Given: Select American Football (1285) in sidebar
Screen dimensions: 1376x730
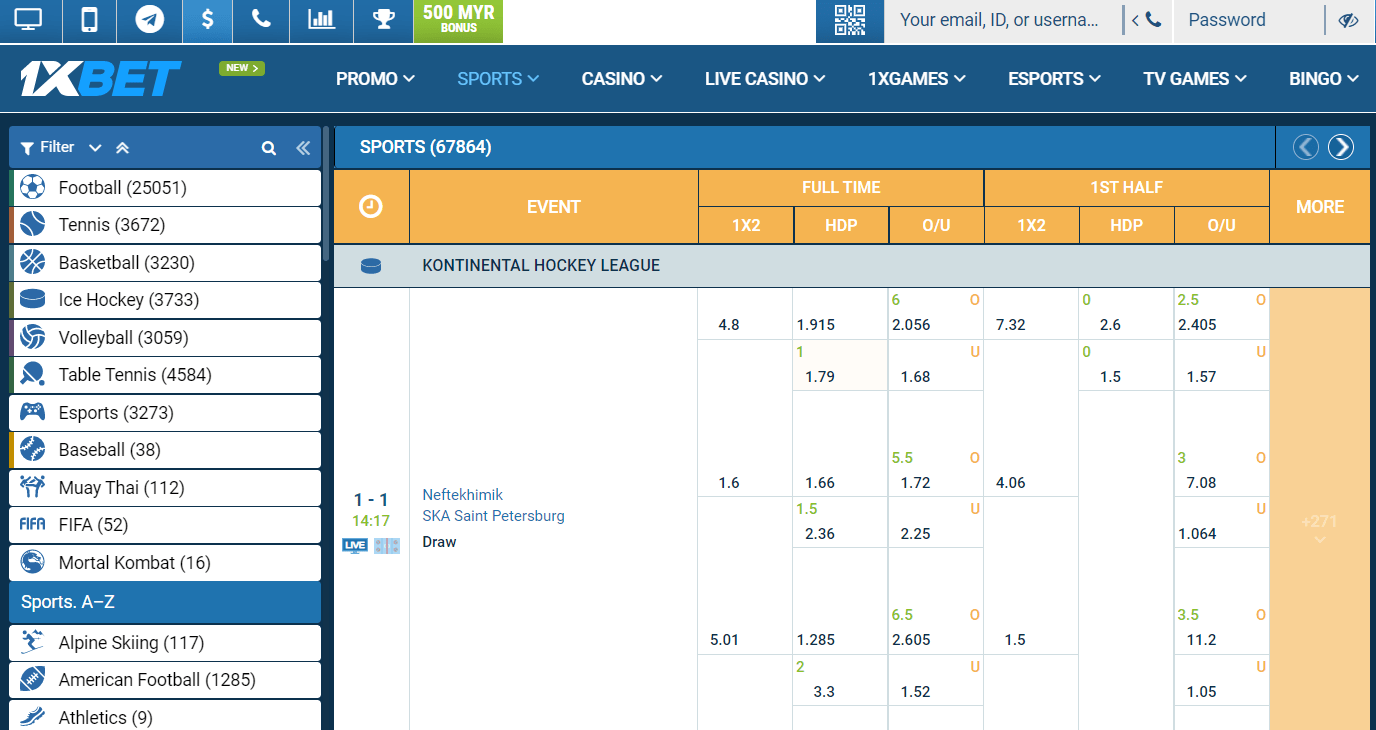Looking at the screenshot, I should click(165, 680).
